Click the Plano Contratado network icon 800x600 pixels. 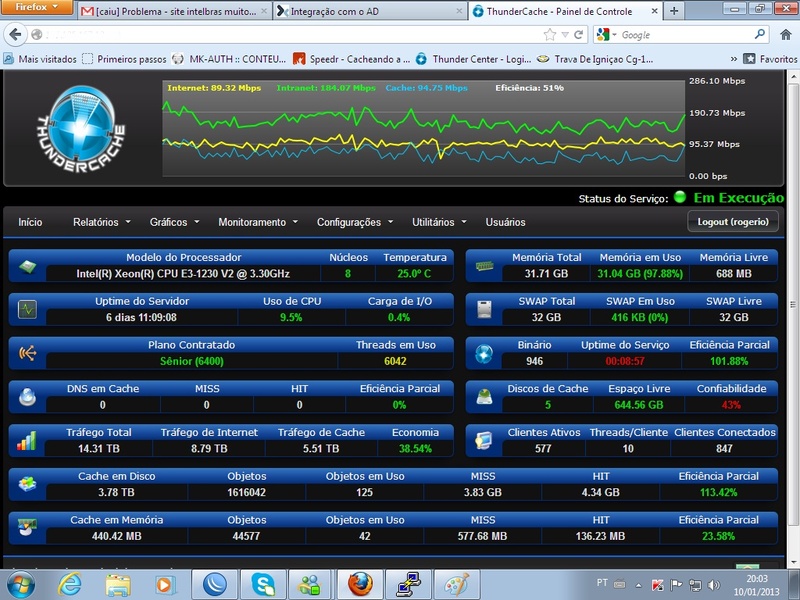[28, 353]
